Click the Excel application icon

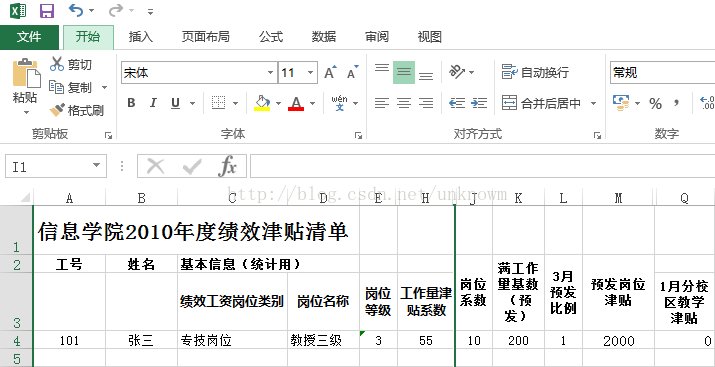pos(18,10)
